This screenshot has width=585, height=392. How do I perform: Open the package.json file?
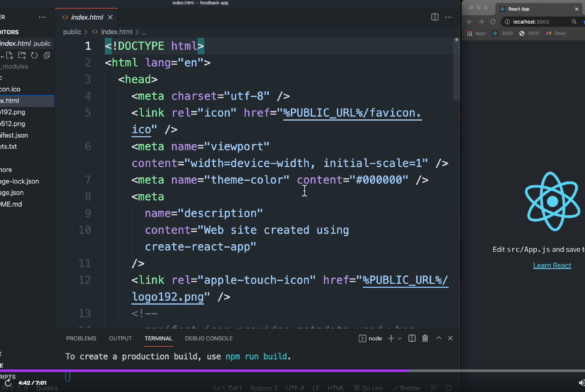point(12,193)
